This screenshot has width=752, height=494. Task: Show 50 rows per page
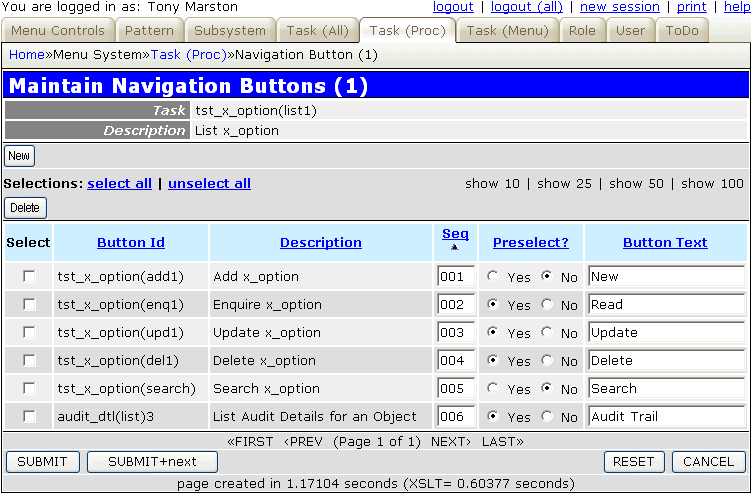[635, 184]
